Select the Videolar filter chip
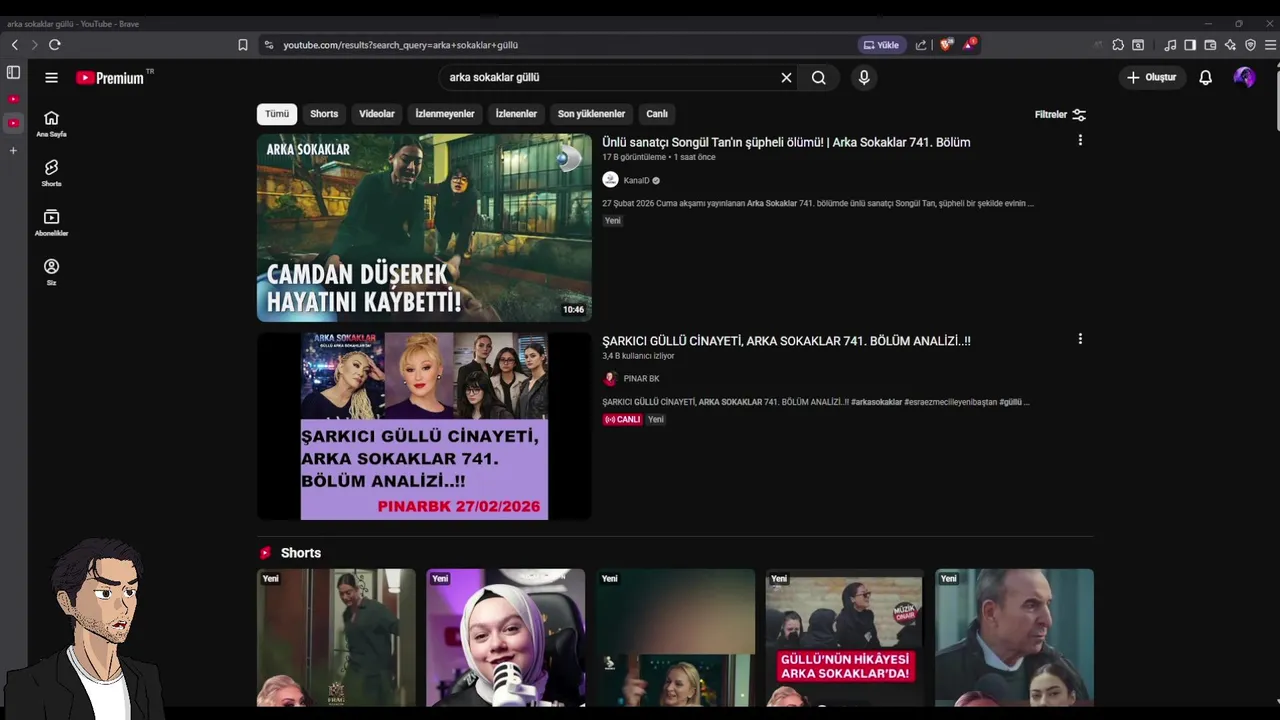 tap(377, 114)
